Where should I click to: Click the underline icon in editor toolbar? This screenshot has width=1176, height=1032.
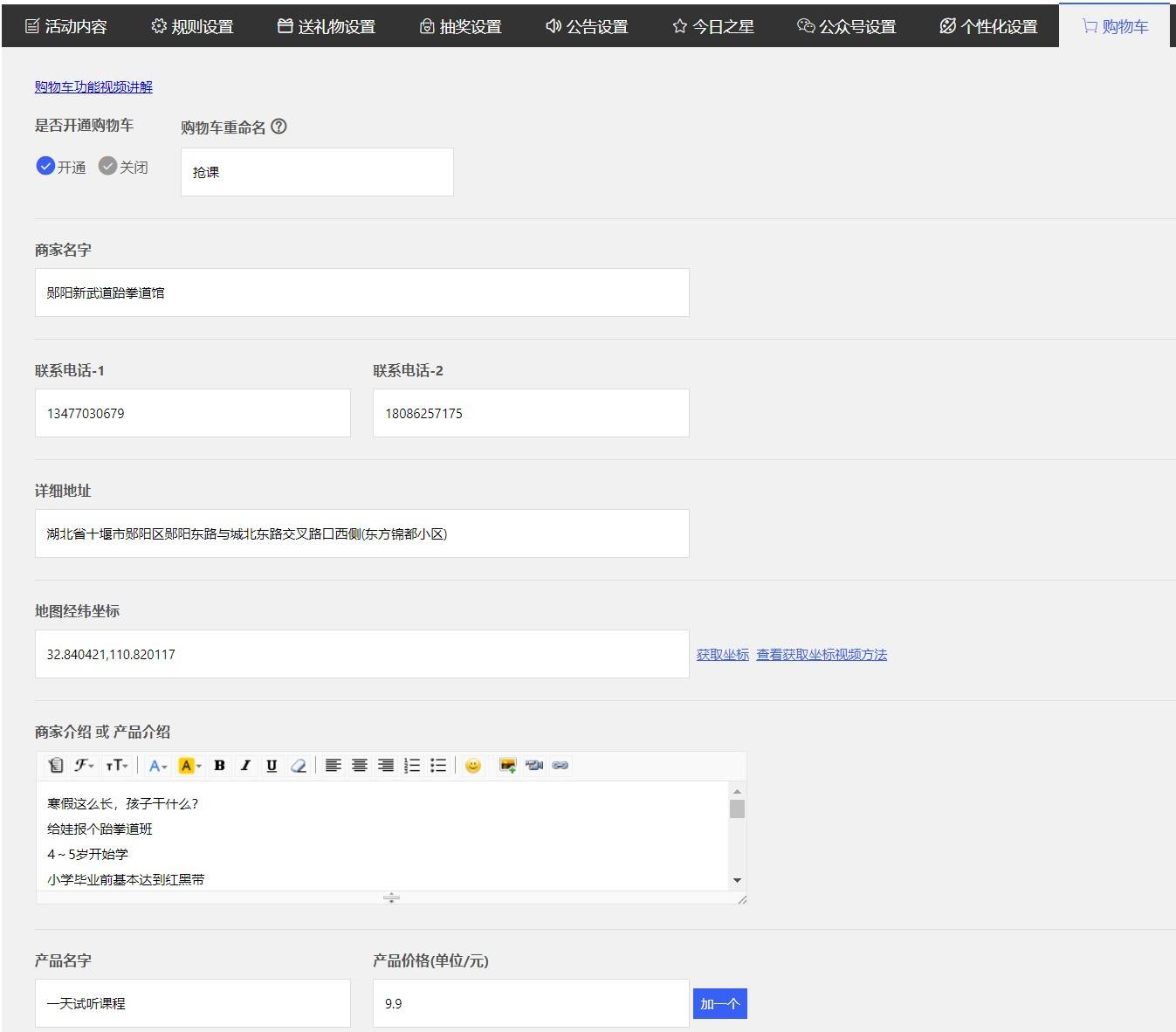[272, 766]
